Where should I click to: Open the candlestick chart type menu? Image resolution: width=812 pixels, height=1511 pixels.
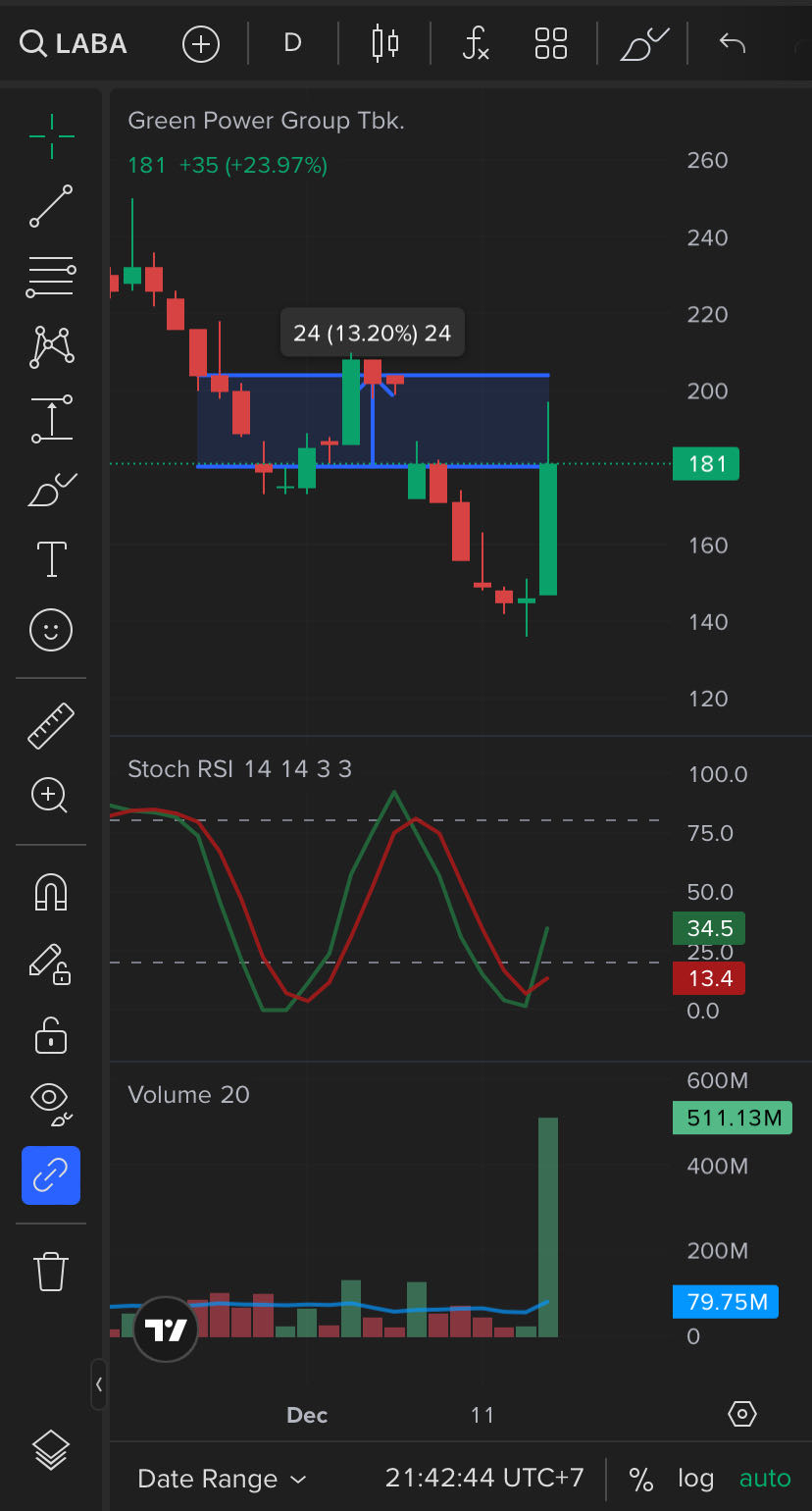click(x=385, y=44)
